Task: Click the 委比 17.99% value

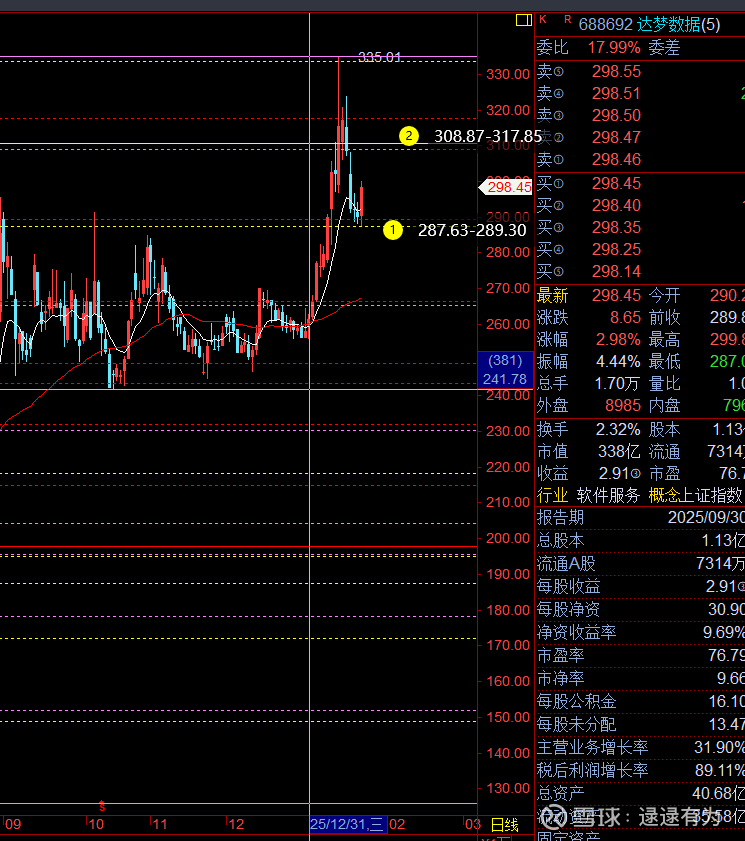Action: coord(614,48)
